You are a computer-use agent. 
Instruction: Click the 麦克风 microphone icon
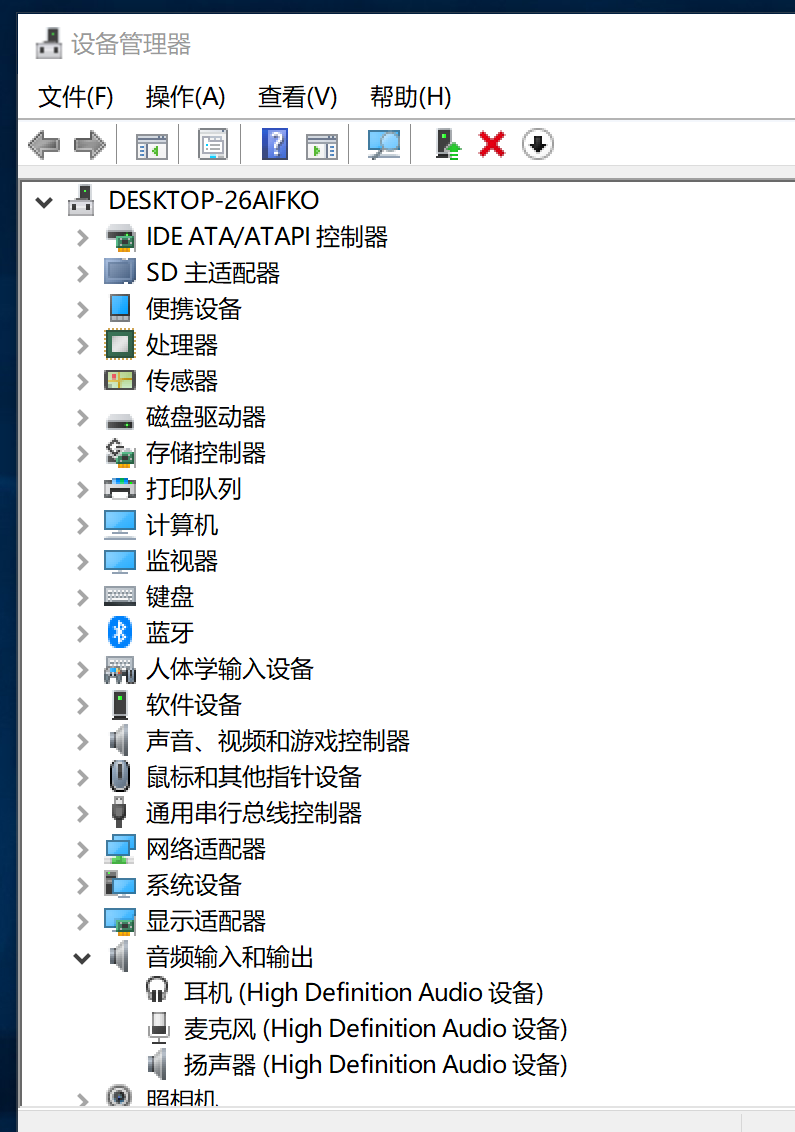pyautogui.click(x=159, y=1028)
